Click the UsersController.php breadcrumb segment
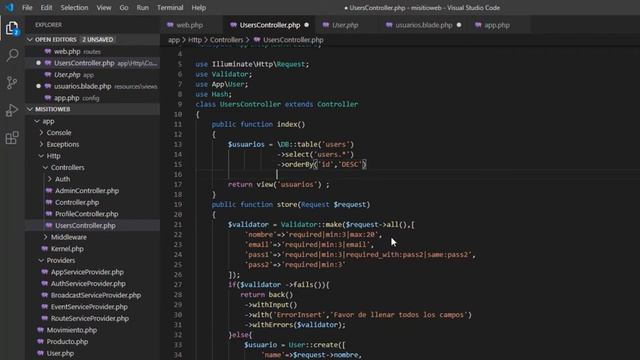640x360 pixels. click(293, 40)
